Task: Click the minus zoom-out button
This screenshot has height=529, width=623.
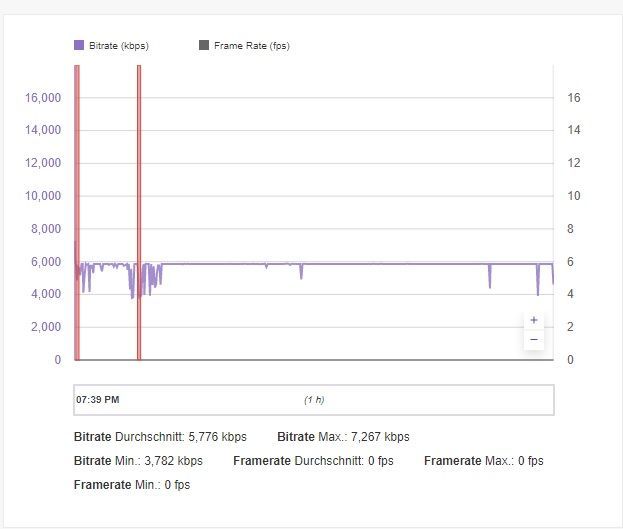Action: coord(534,340)
